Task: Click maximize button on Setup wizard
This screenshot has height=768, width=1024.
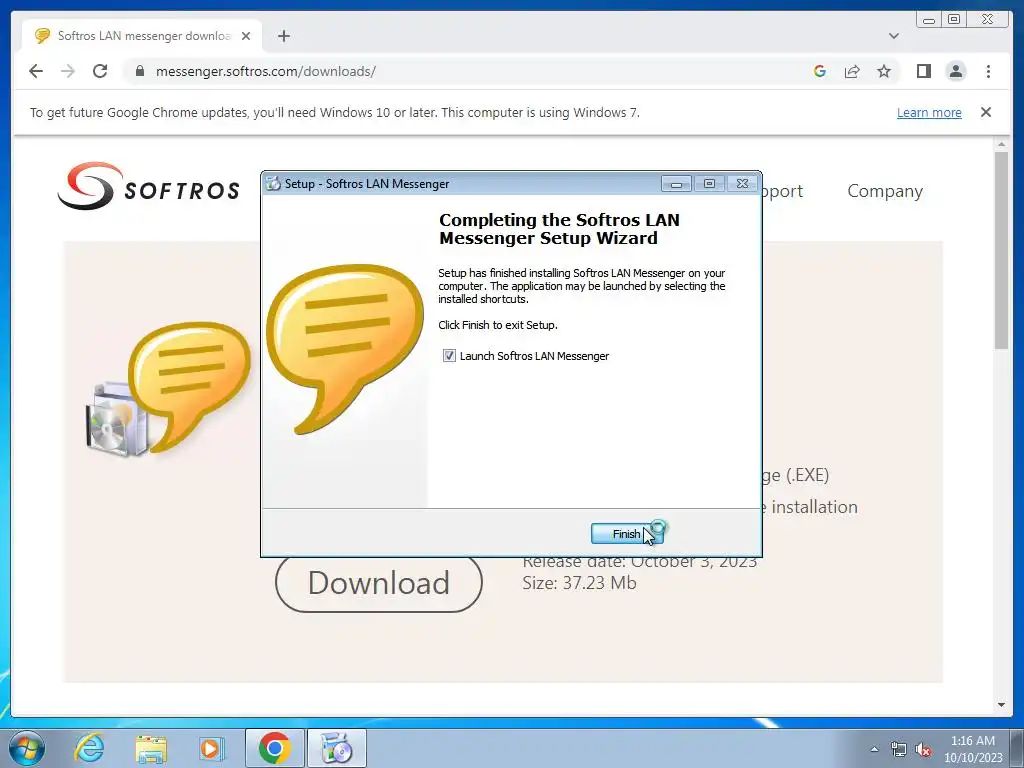Action: click(709, 184)
